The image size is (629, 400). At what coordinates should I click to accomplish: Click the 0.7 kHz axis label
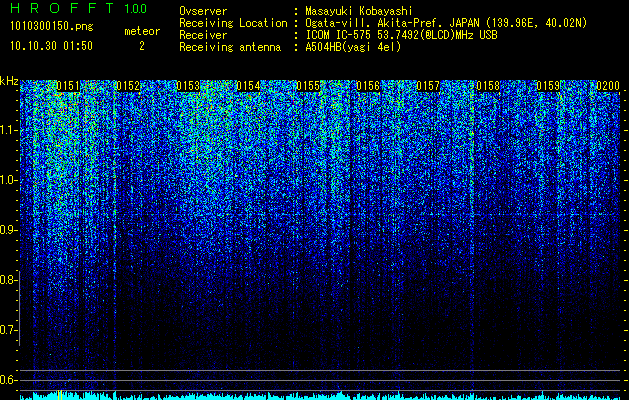(x=8, y=330)
